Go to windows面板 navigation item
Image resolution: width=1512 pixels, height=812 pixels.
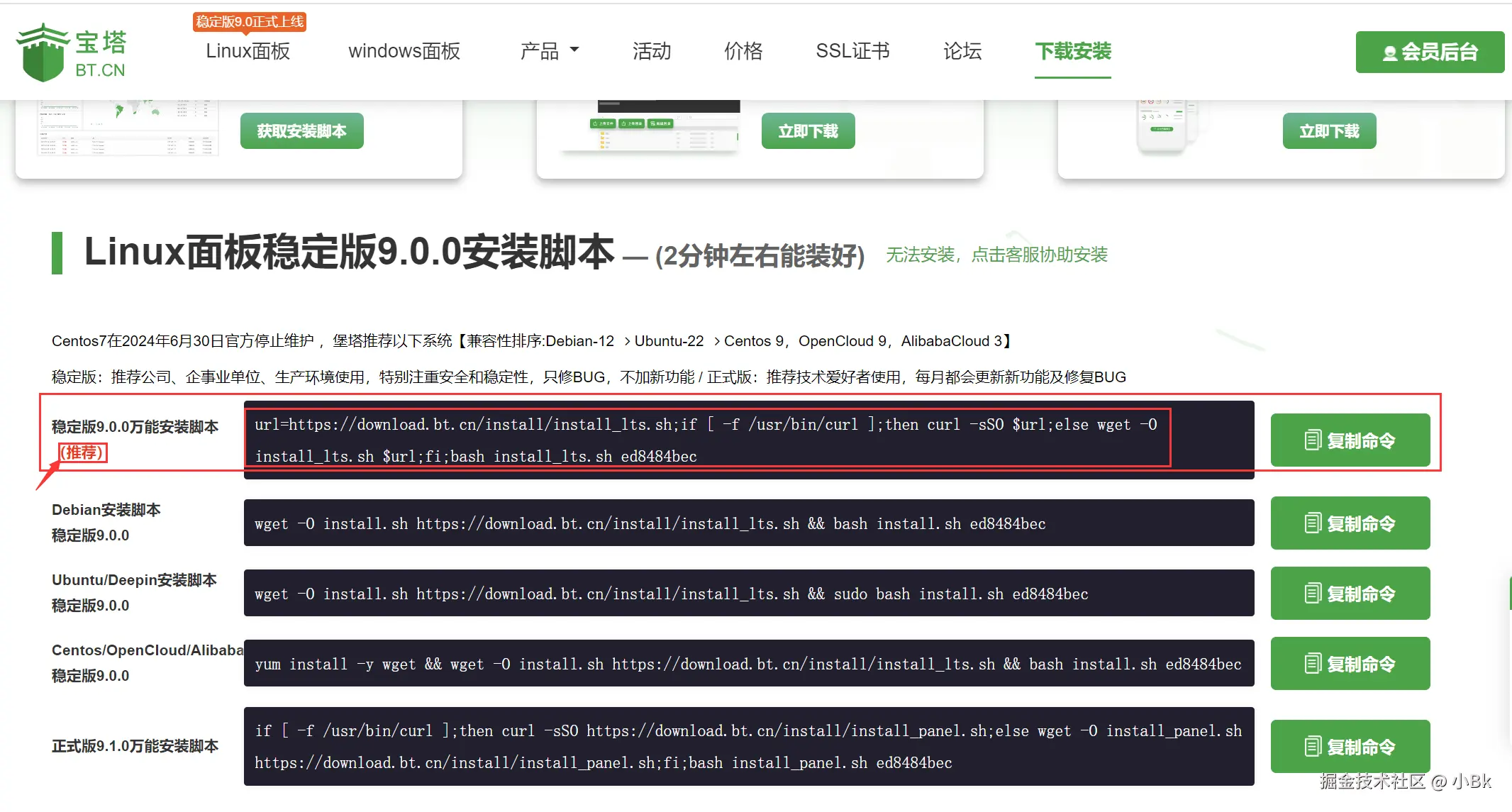tap(404, 51)
